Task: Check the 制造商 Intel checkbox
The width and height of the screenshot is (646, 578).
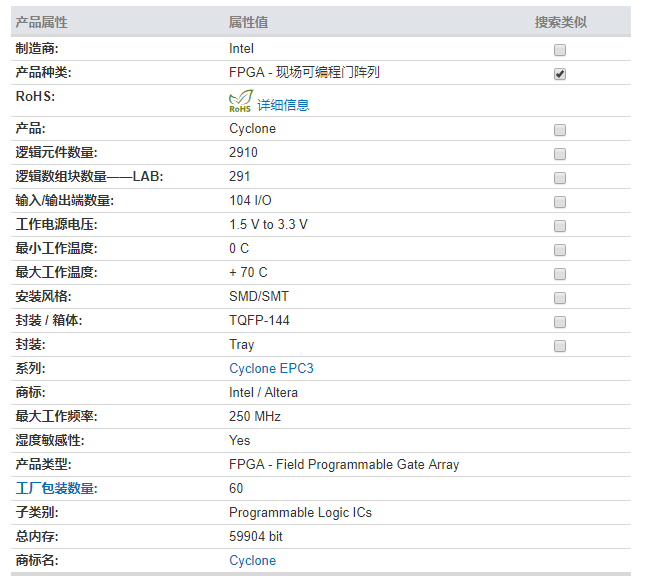Action: pyautogui.click(x=560, y=50)
